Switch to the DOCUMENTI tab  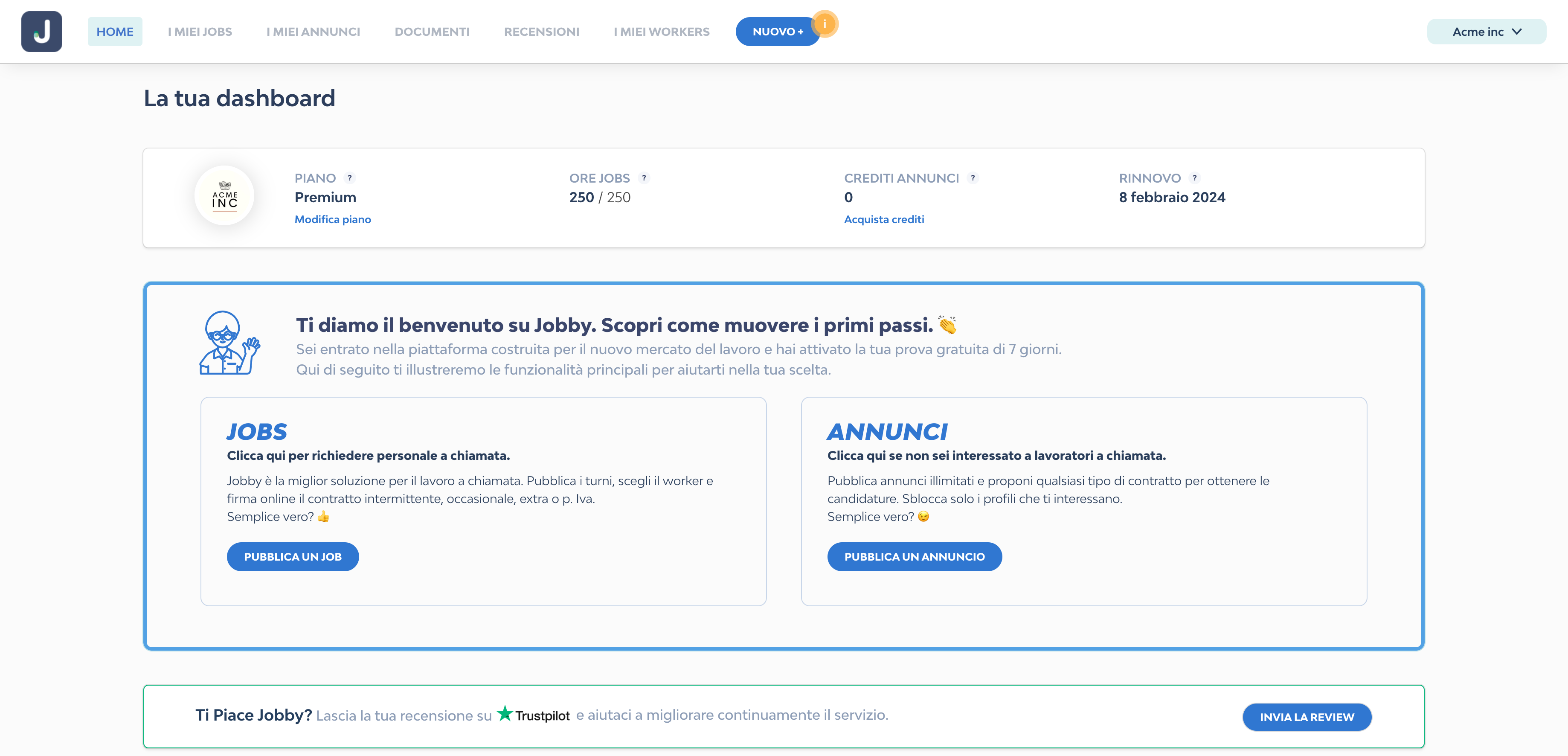[432, 32]
